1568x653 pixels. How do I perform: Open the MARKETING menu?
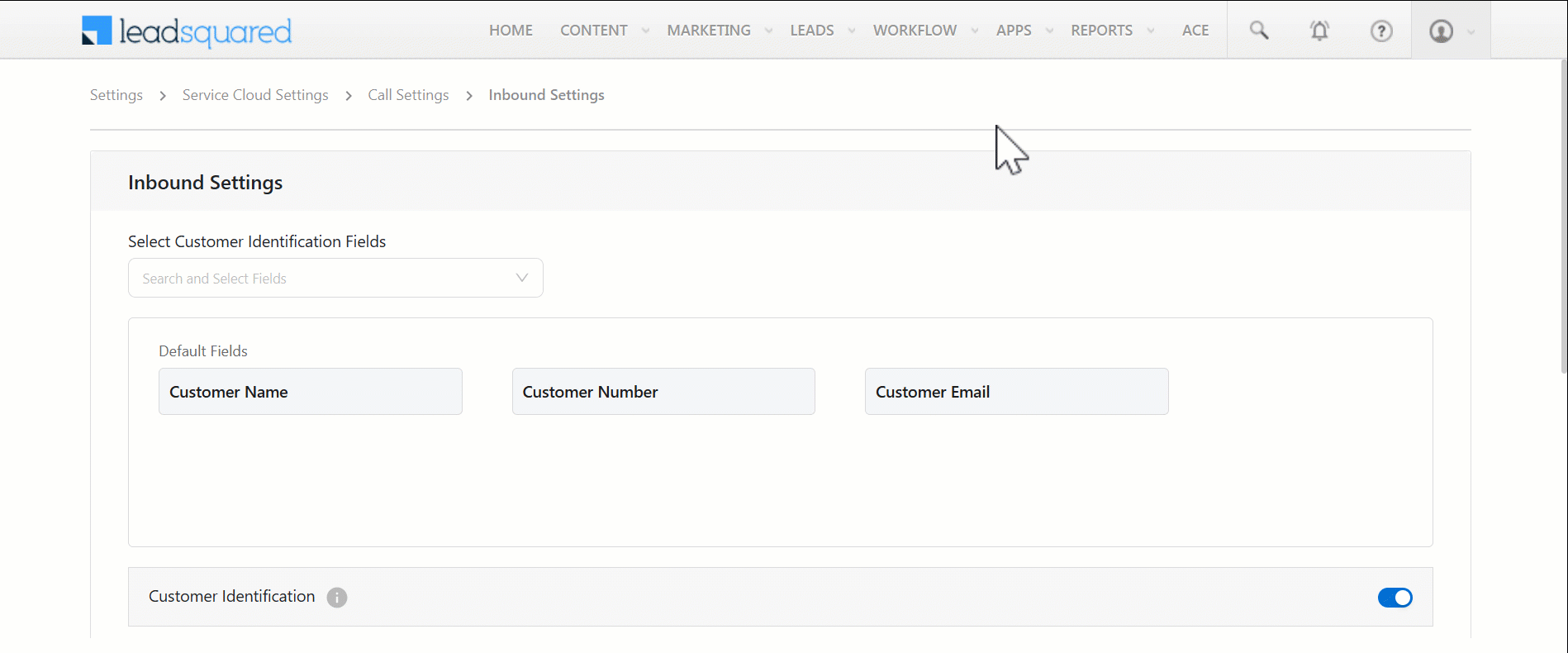coord(709,31)
